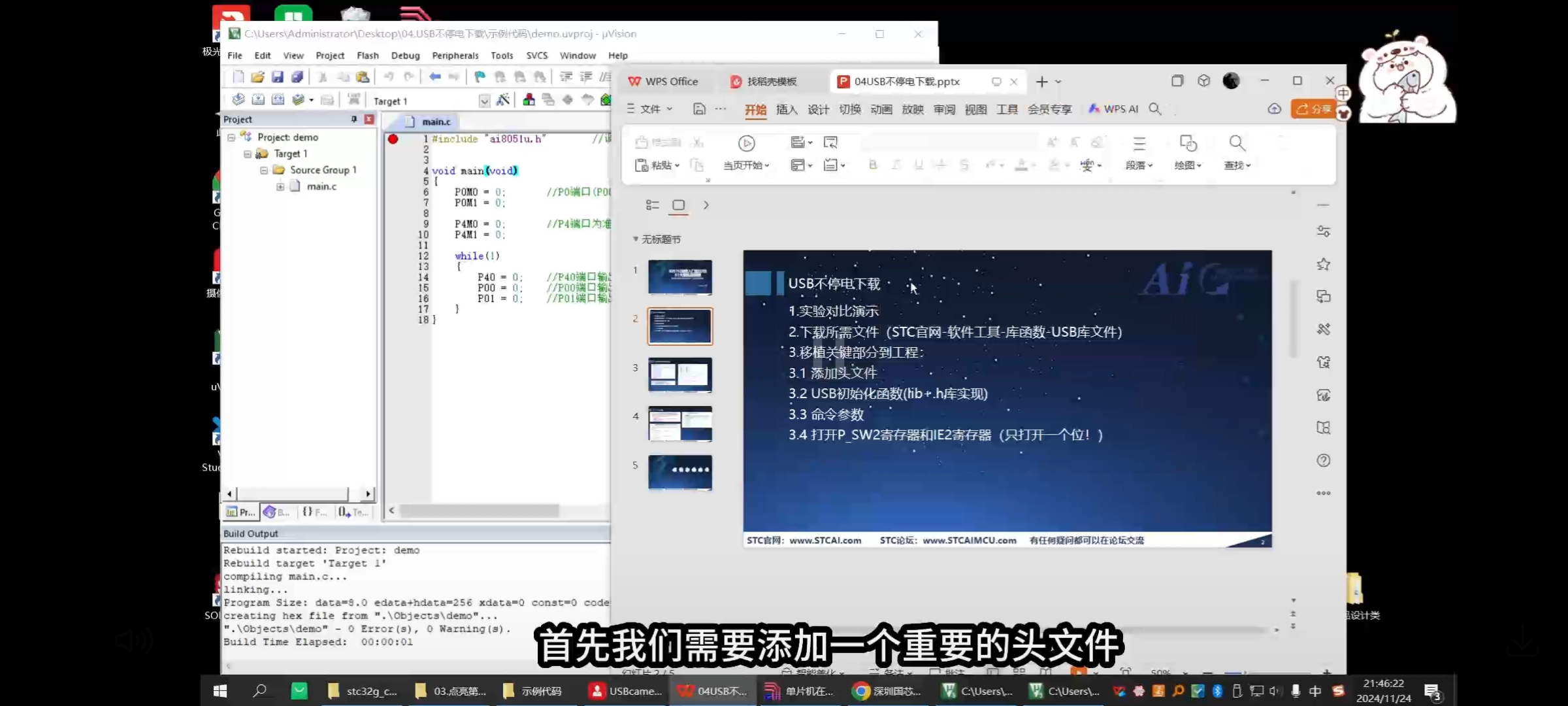This screenshot has height=706, width=1568.
Task: Click the orange 分享 share button
Action: point(1313,109)
